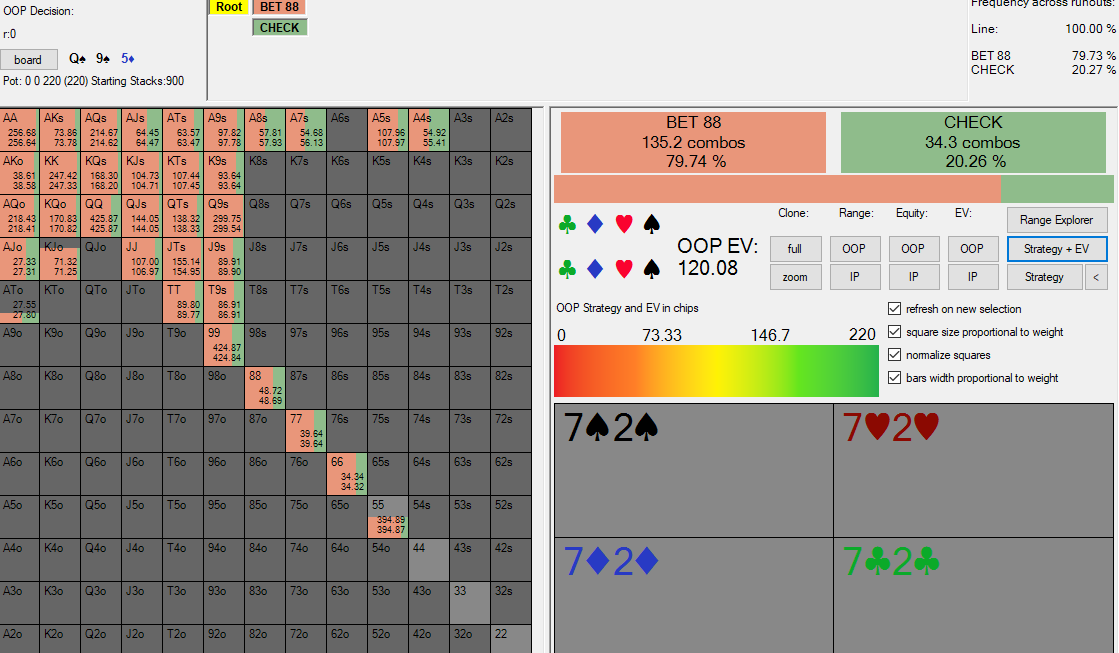Click the lower-row diamond suit icon
The width and height of the screenshot is (1119, 653).
click(x=595, y=269)
